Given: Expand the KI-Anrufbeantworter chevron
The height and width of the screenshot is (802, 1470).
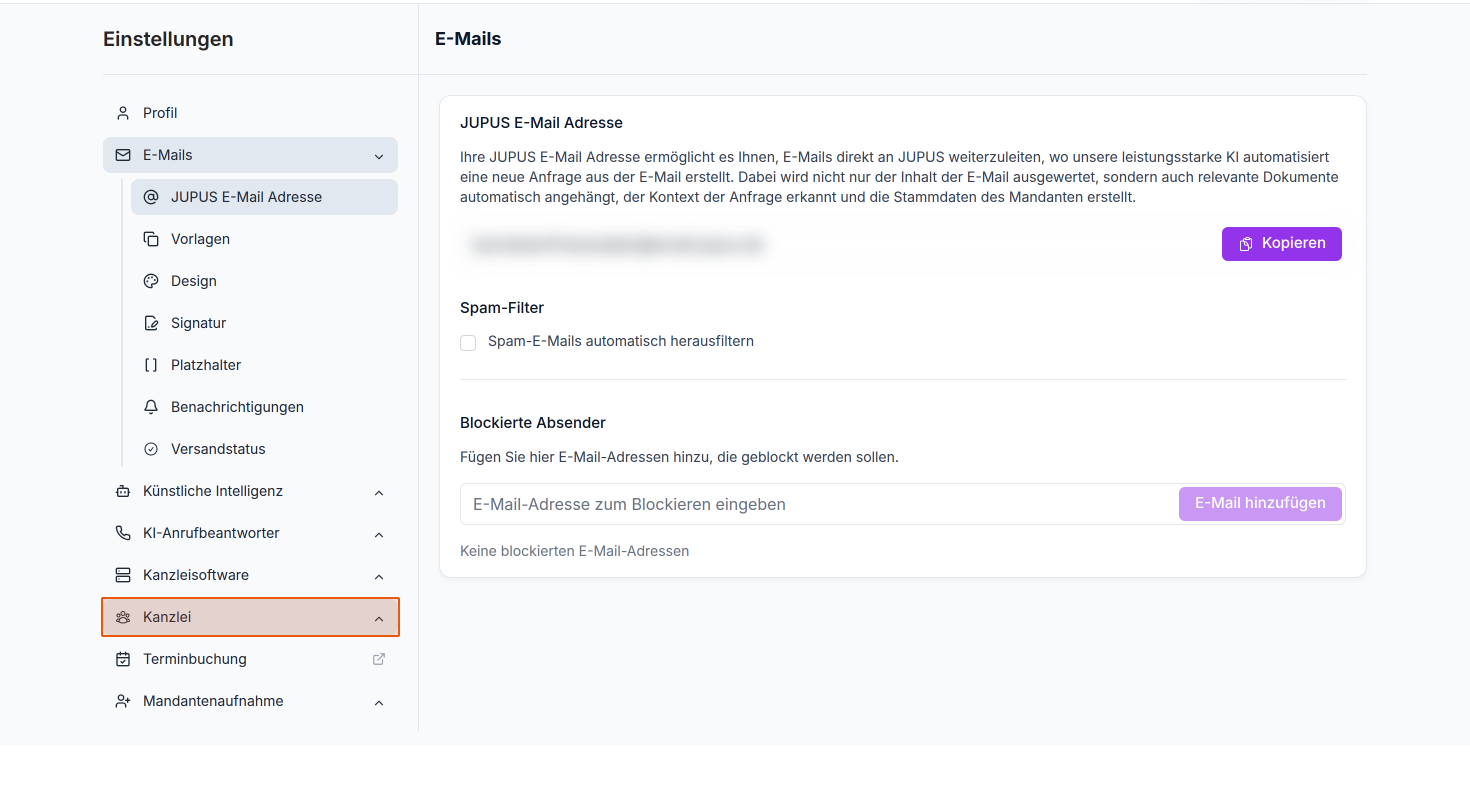Looking at the screenshot, I should coord(379,534).
